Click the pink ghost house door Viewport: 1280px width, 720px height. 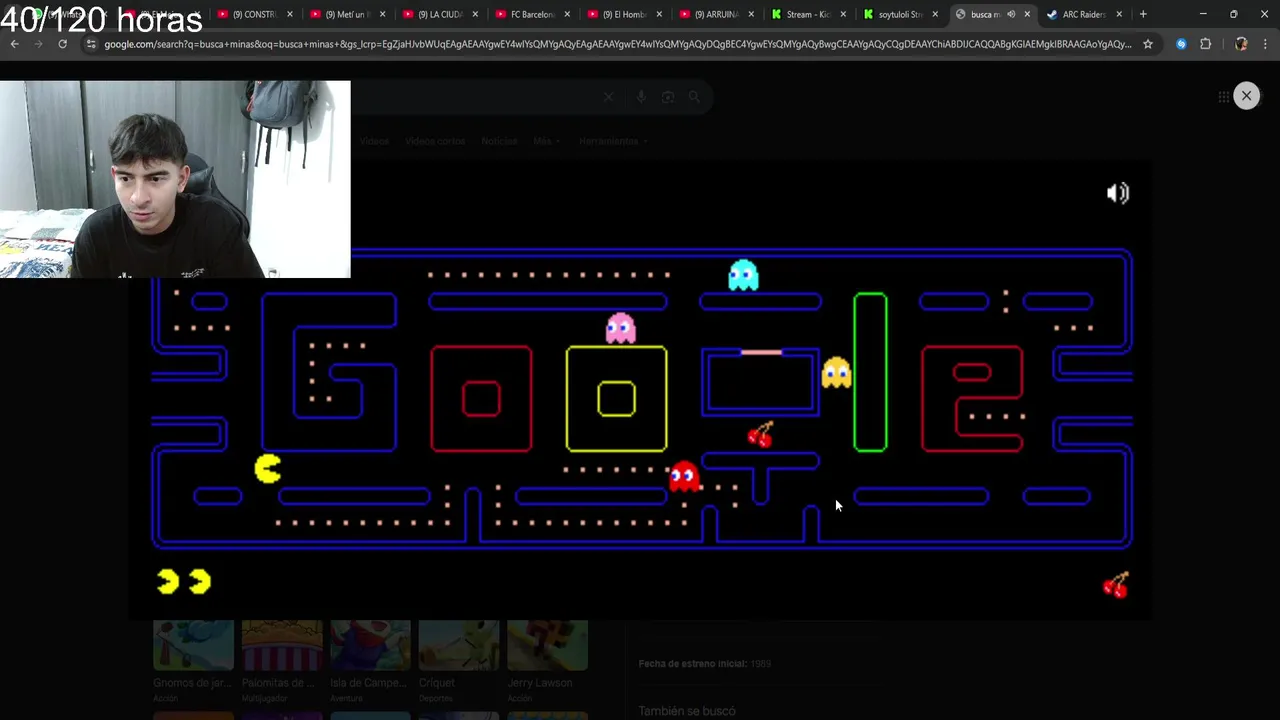pos(761,352)
